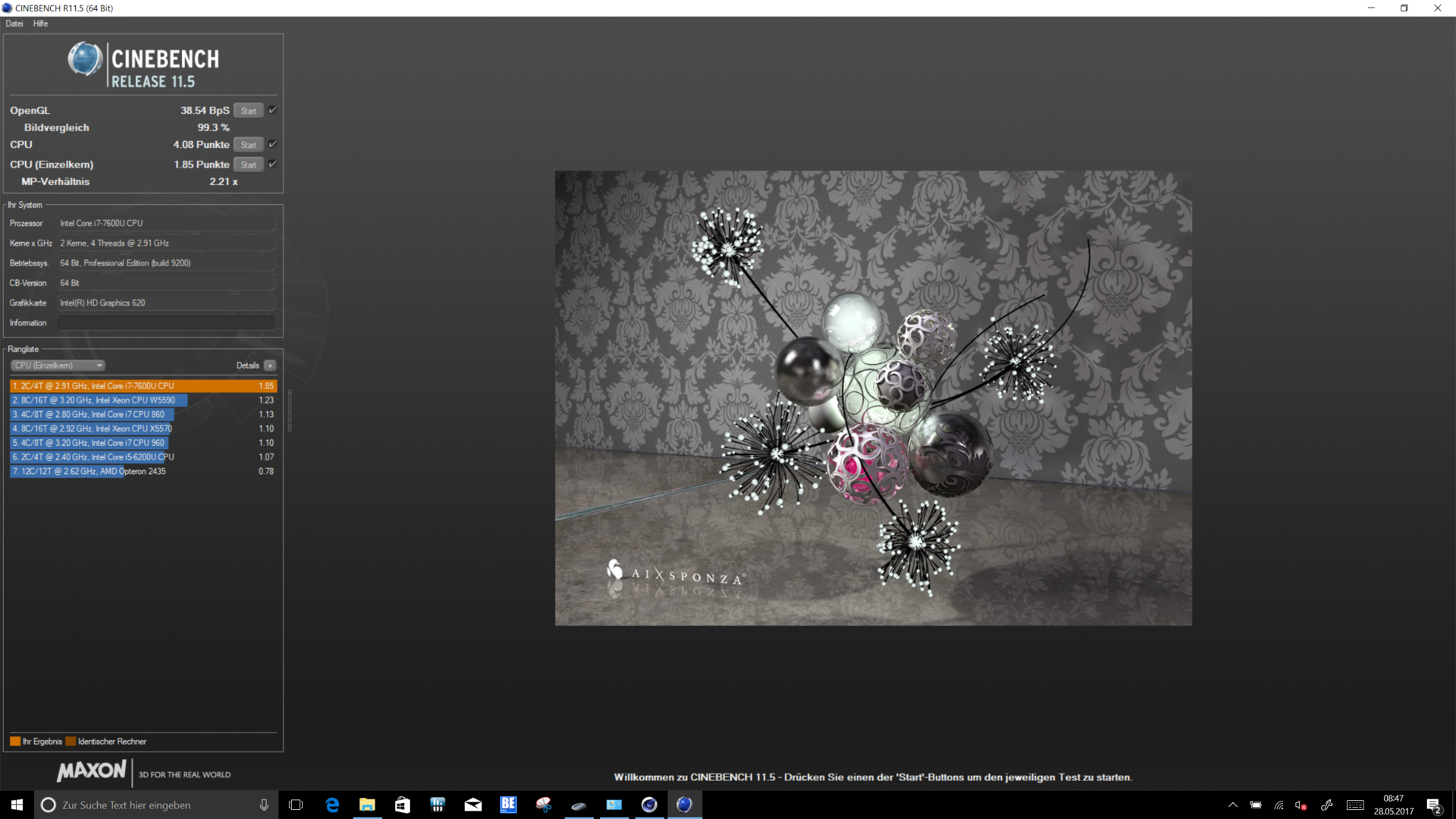Open the Action Center notifications icon
1456x819 pixels.
click(1433, 805)
